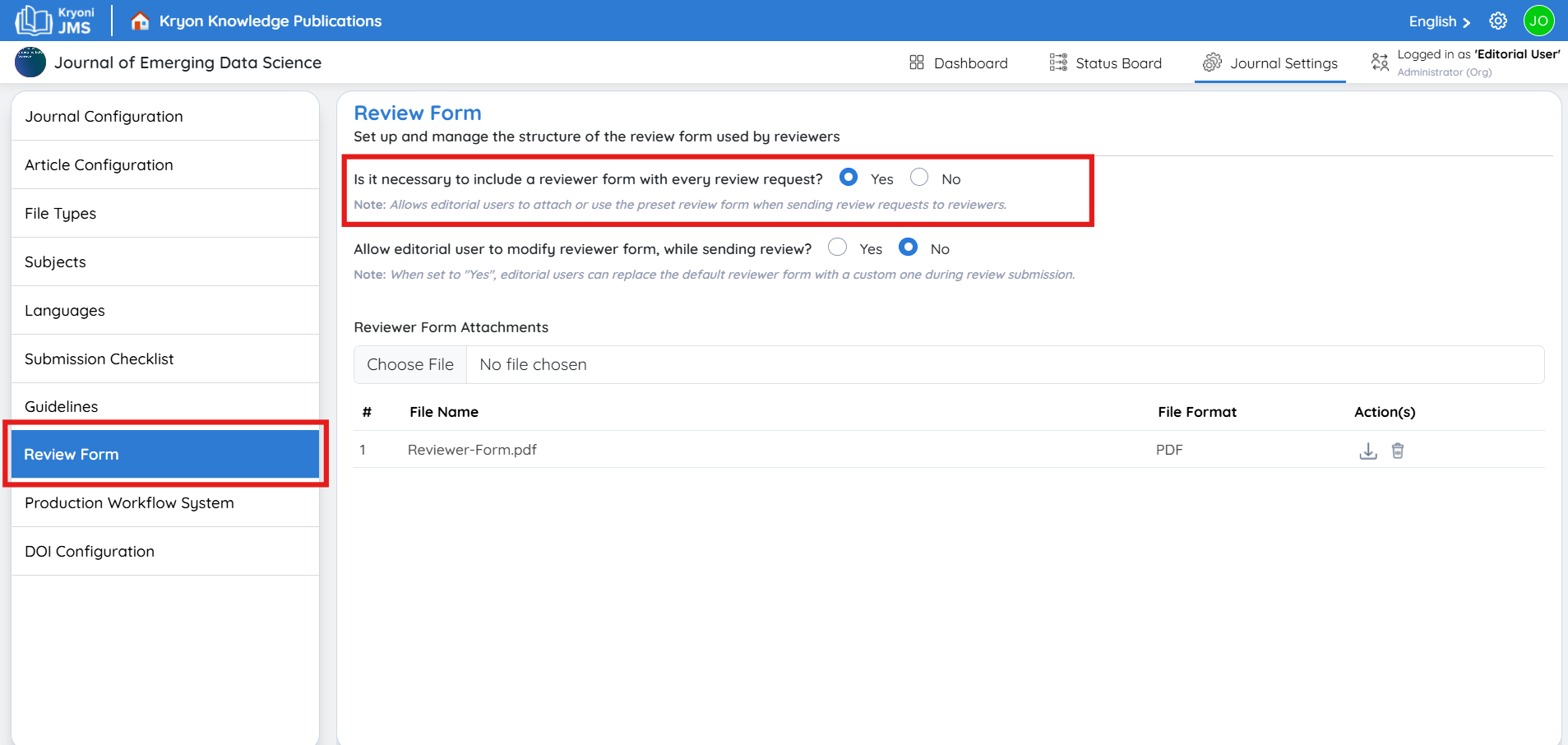This screenshot has height=745, width=1568.
Task: Click the Kryon Knowledge Publications link
Action: point(270,21)
